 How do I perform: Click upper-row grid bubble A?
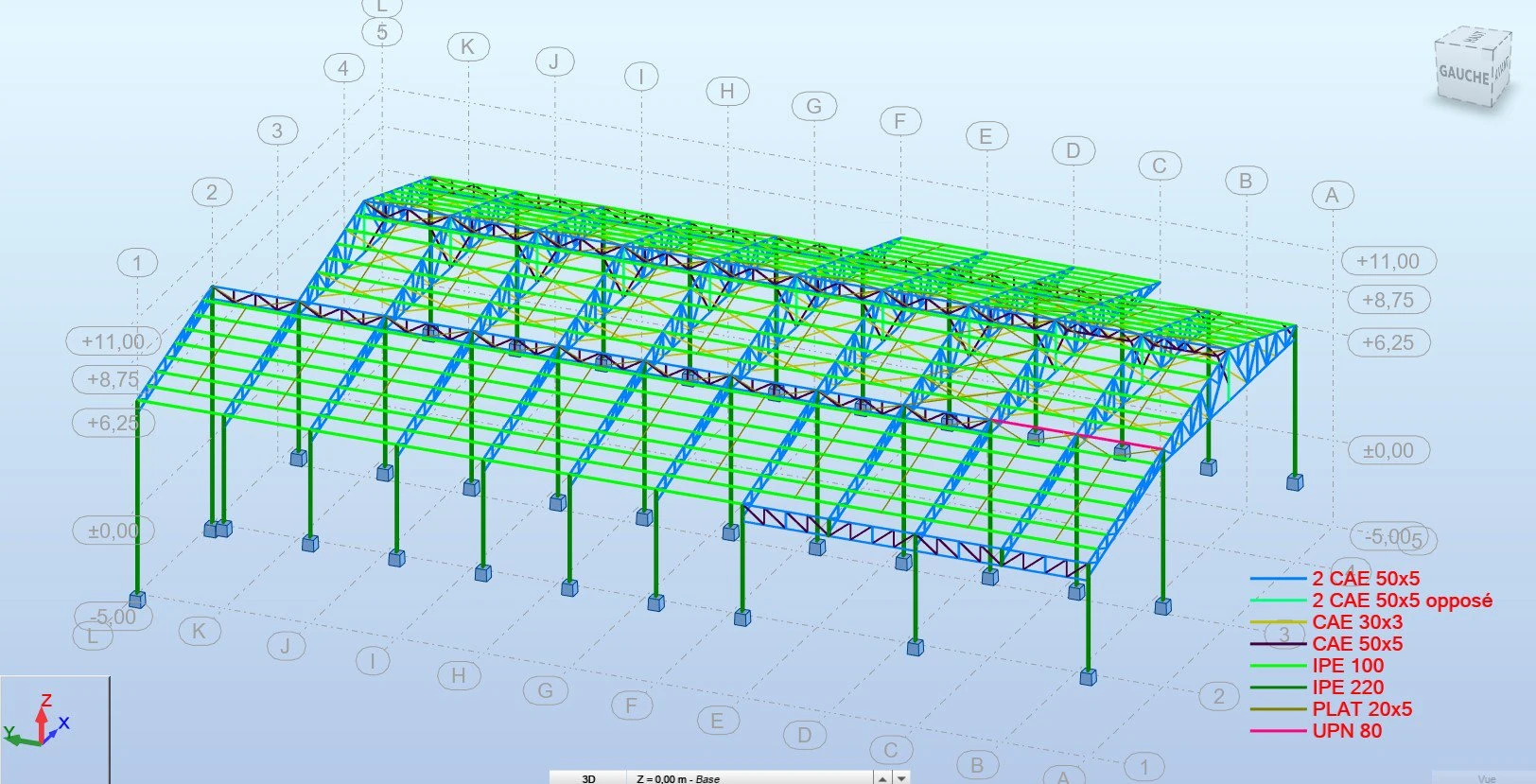[1333, 196]
